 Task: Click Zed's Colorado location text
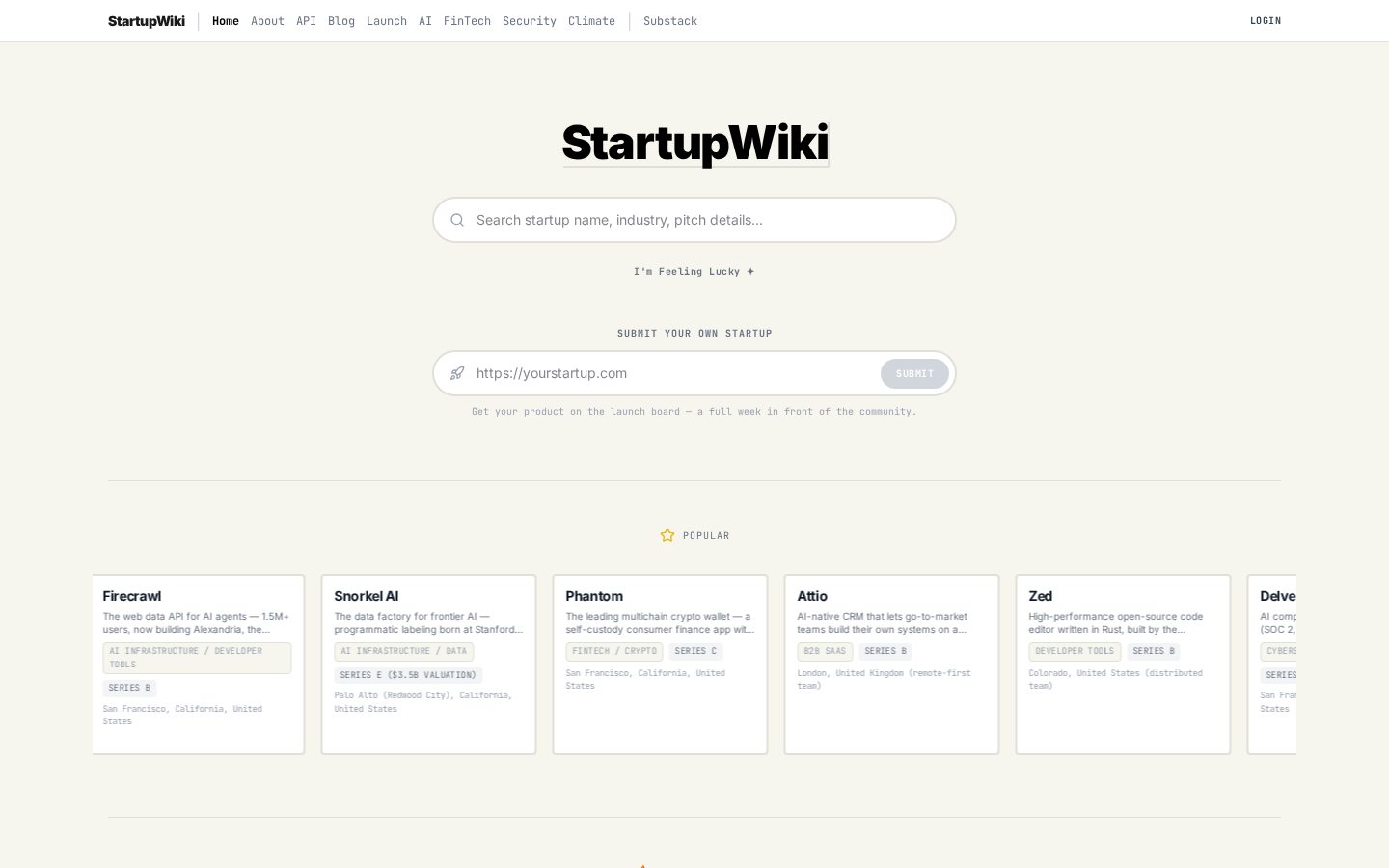(x=1116, y=679)
